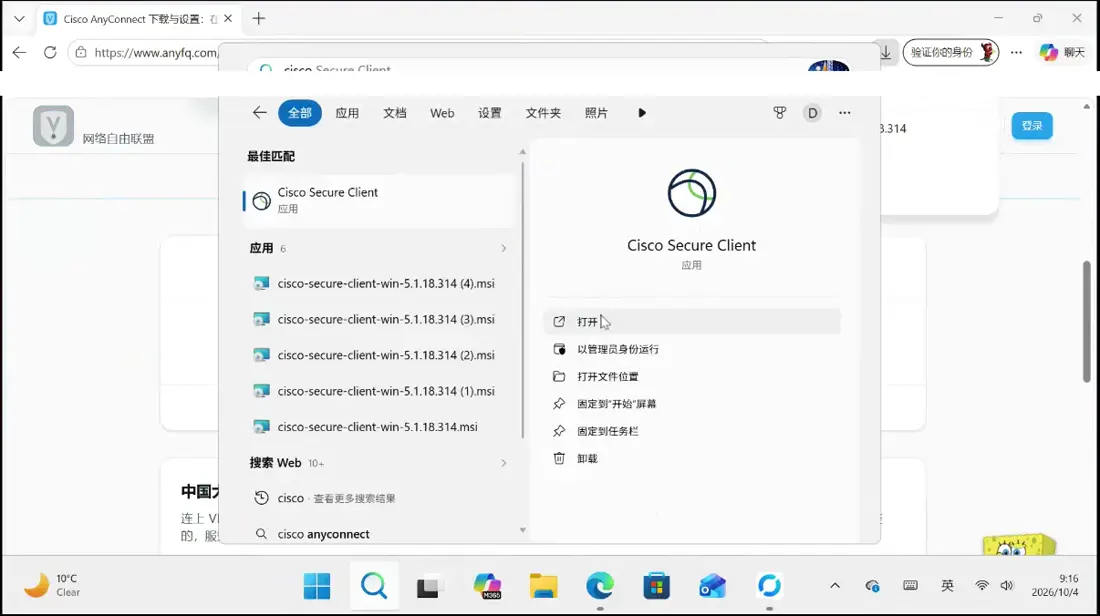
Task: Open Cisco Secure Client from the action list
Action: [692, 321]
